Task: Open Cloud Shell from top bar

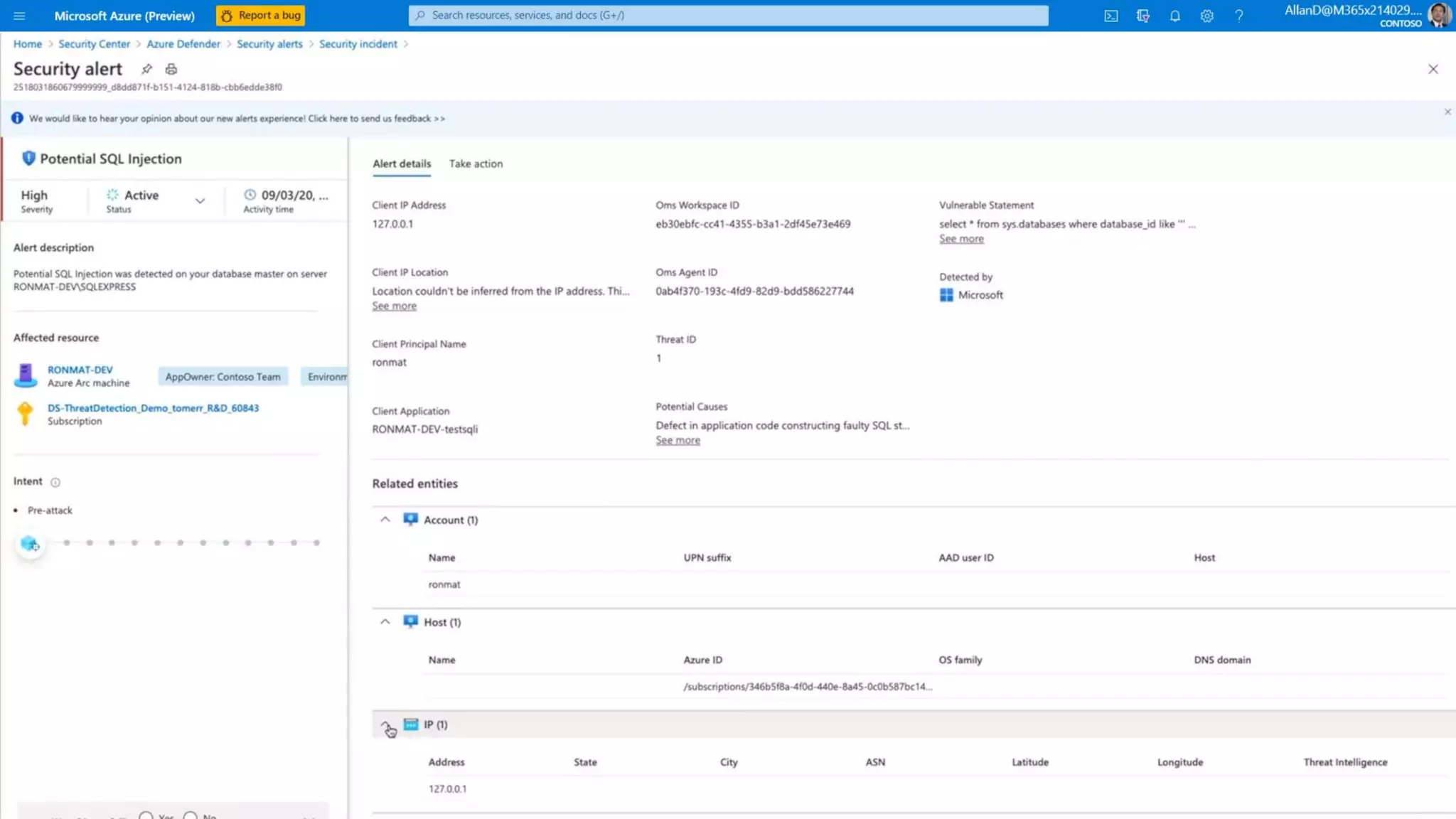Action: pos(1110,16)
